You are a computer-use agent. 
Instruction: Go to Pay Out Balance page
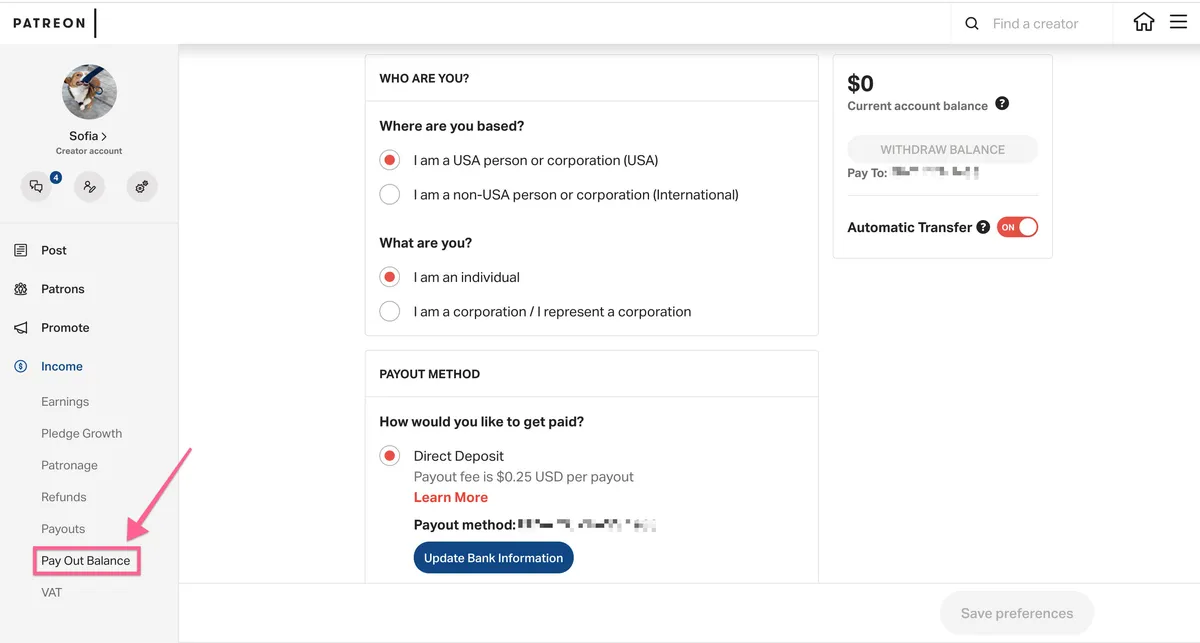pos(86,561)
